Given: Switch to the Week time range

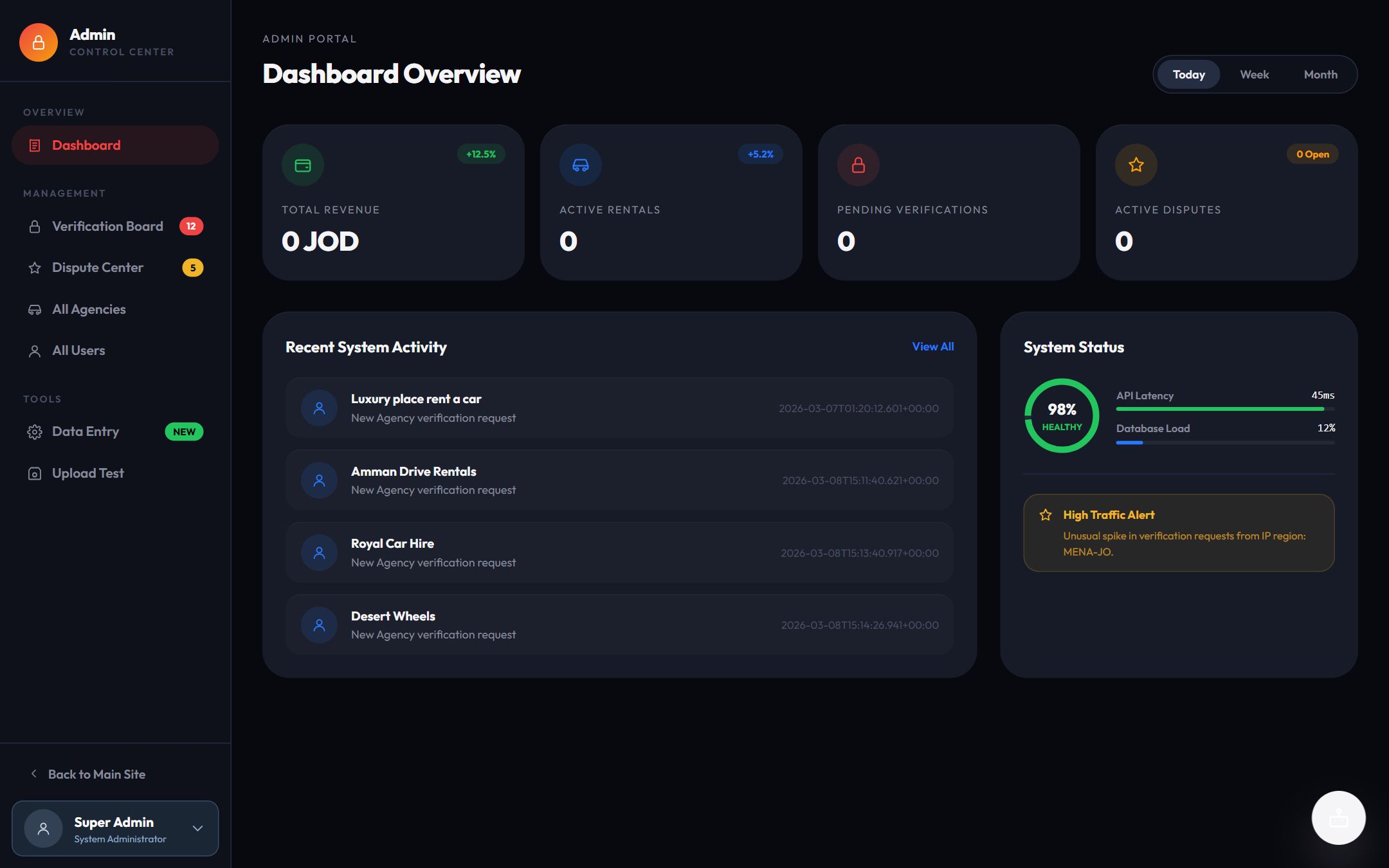Looking at the screenshot, I should 1254,75.
